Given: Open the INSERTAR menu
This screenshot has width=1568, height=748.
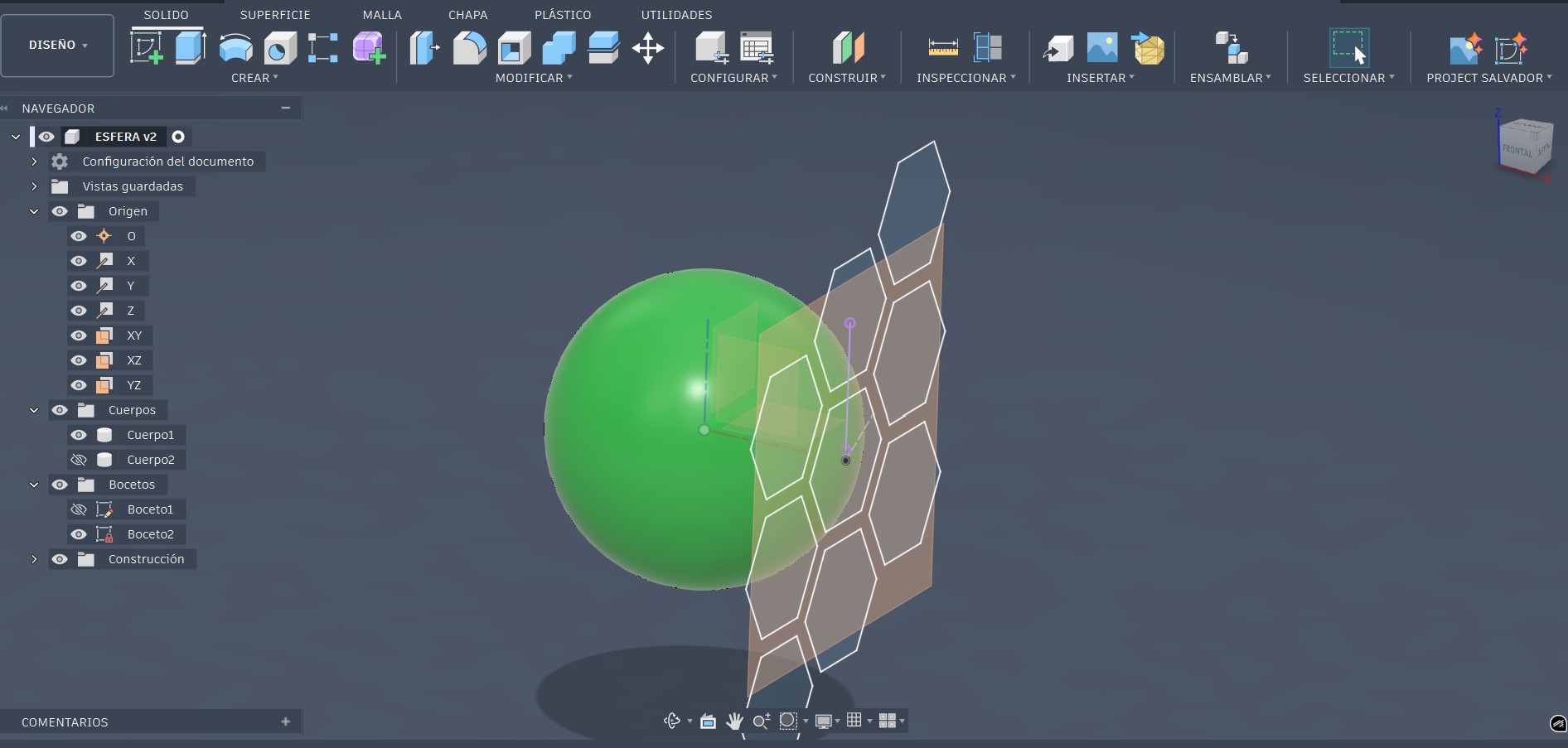Looking at the screenshot, I should pos(1101,78).
